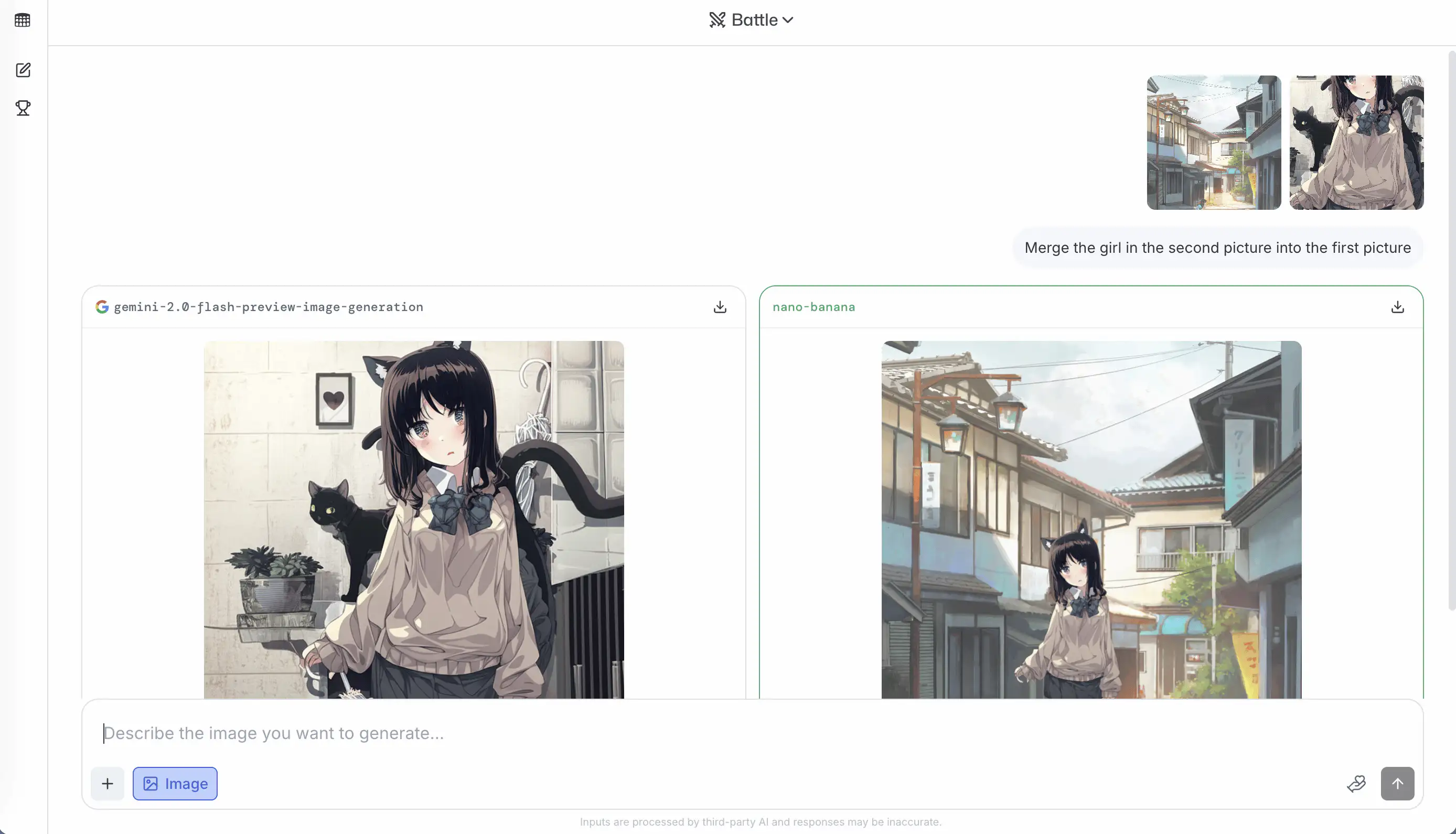Open the gemini generated cat girl image

[x=413, y=519]
